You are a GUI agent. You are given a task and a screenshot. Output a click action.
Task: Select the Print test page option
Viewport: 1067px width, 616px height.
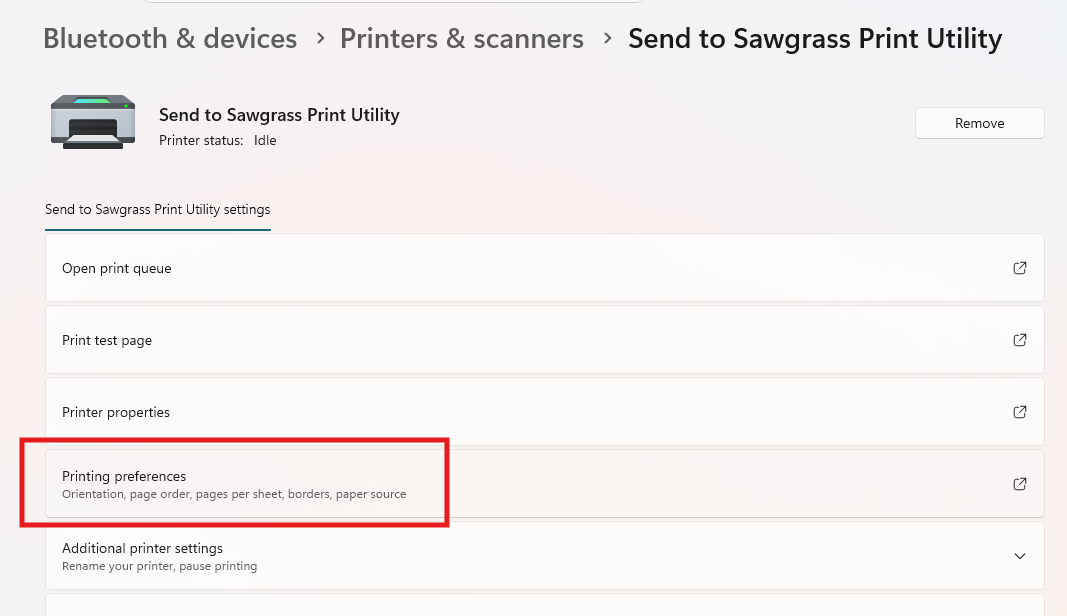[x=544, y=340]
